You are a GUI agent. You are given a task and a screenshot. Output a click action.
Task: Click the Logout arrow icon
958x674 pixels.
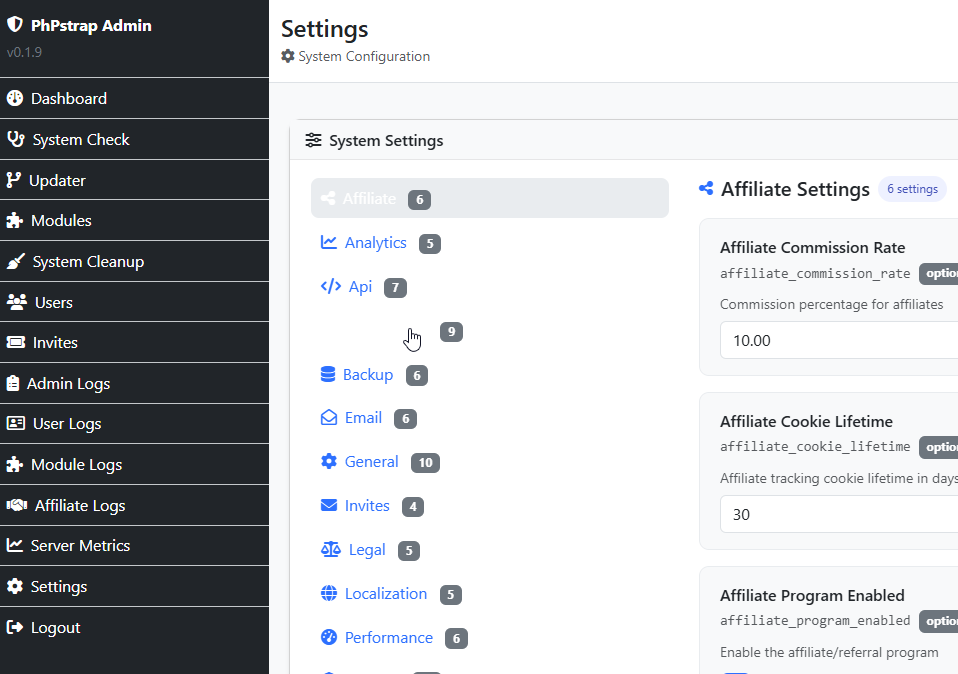[x=15, y=627]
